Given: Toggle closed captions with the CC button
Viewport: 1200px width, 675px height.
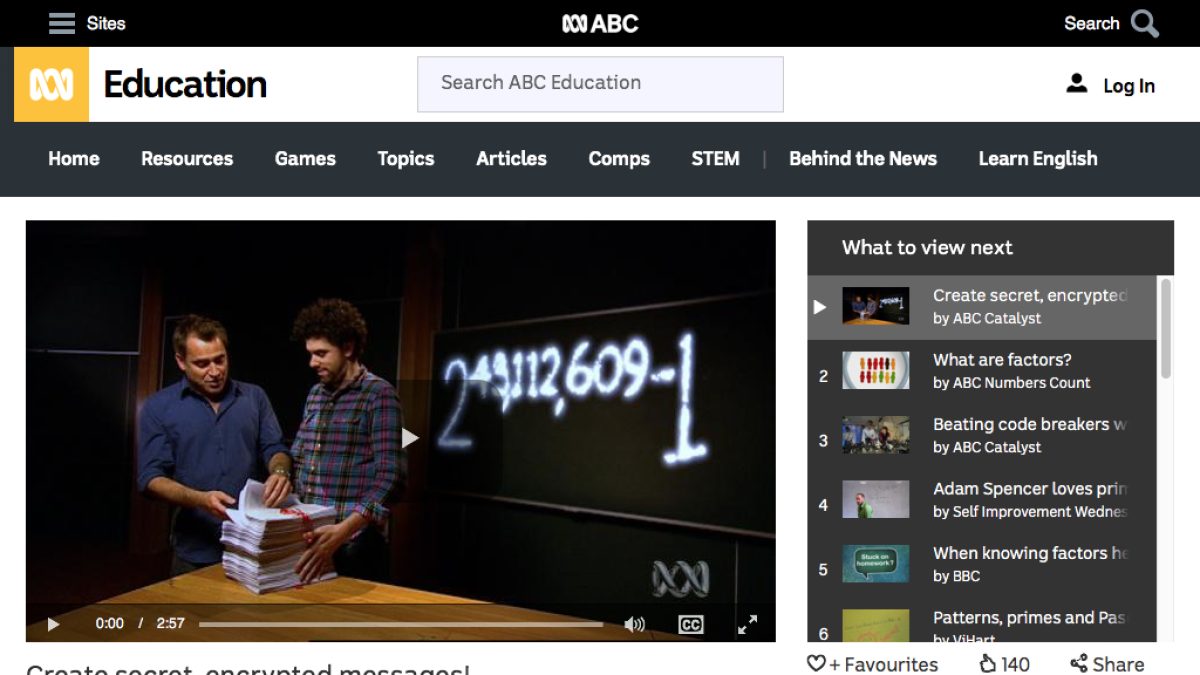Looking at the screenshot, I should point(690,623).
